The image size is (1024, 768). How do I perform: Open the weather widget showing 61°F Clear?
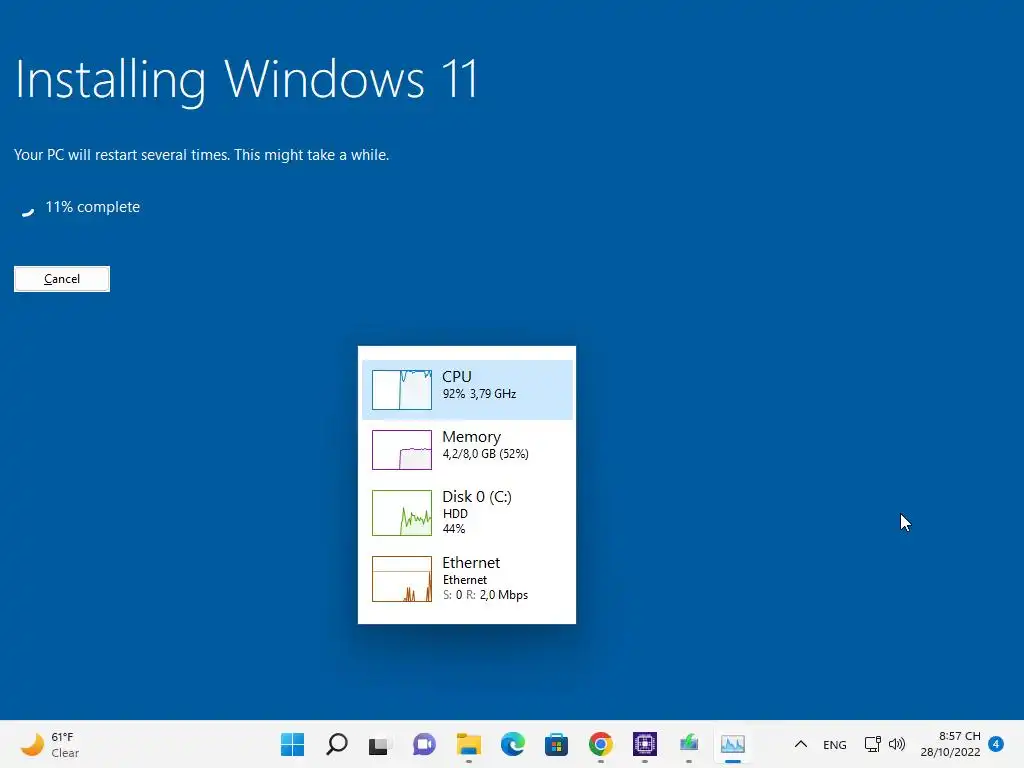point(49,744)
